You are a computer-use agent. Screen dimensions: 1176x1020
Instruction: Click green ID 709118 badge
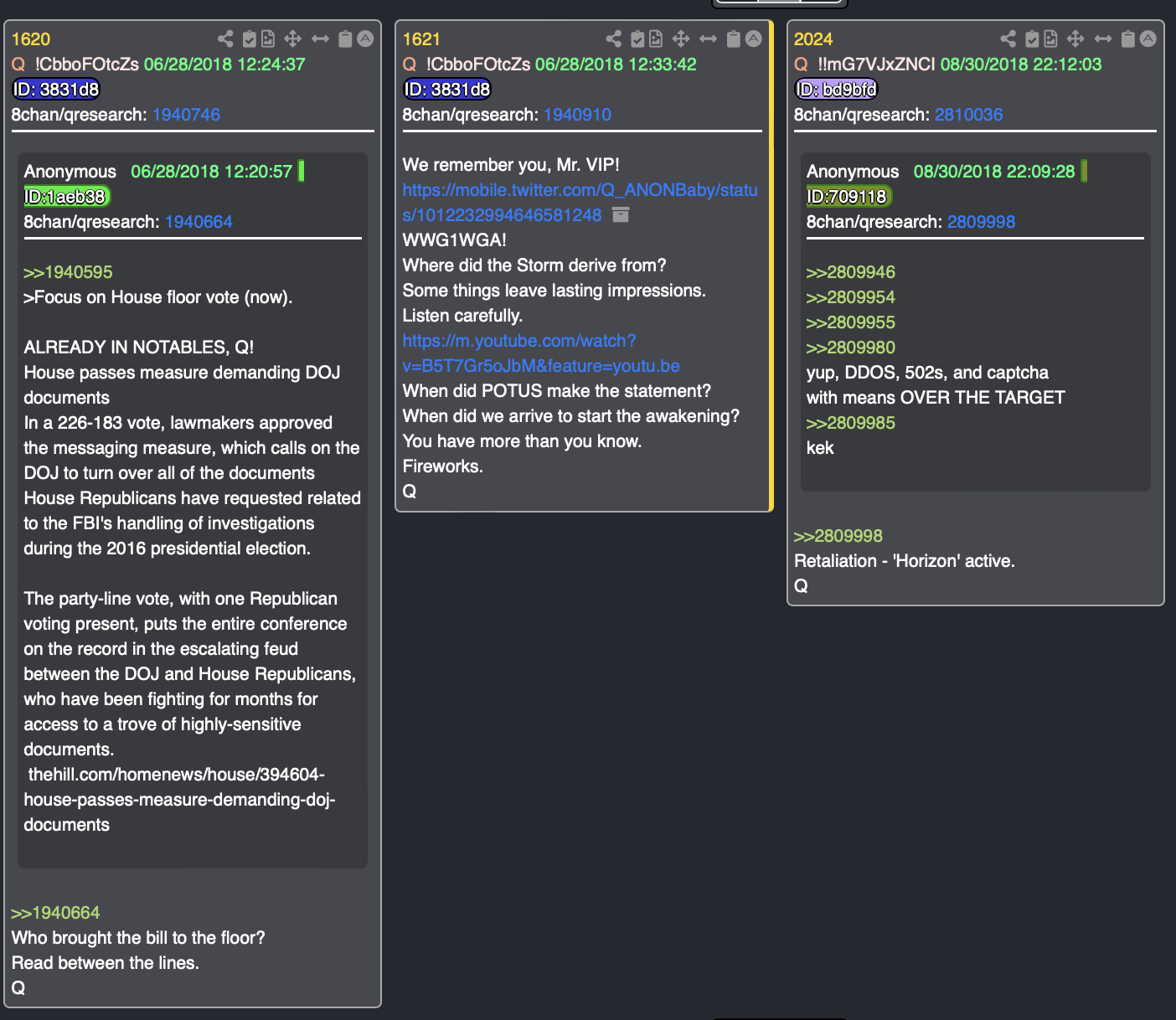click(x=849, y=197)
